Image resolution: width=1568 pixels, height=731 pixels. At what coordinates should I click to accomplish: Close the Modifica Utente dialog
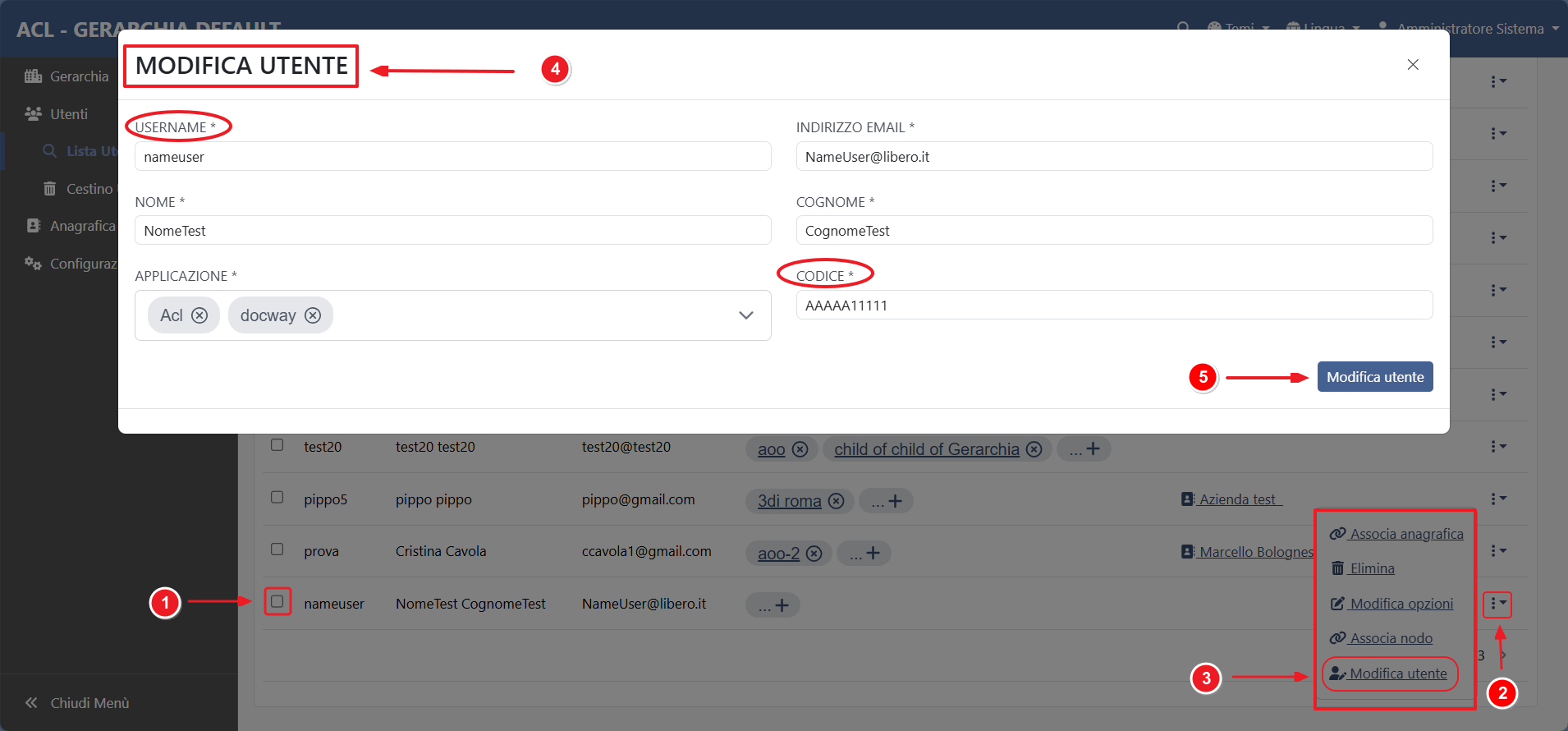click(x=1412, y=65)
